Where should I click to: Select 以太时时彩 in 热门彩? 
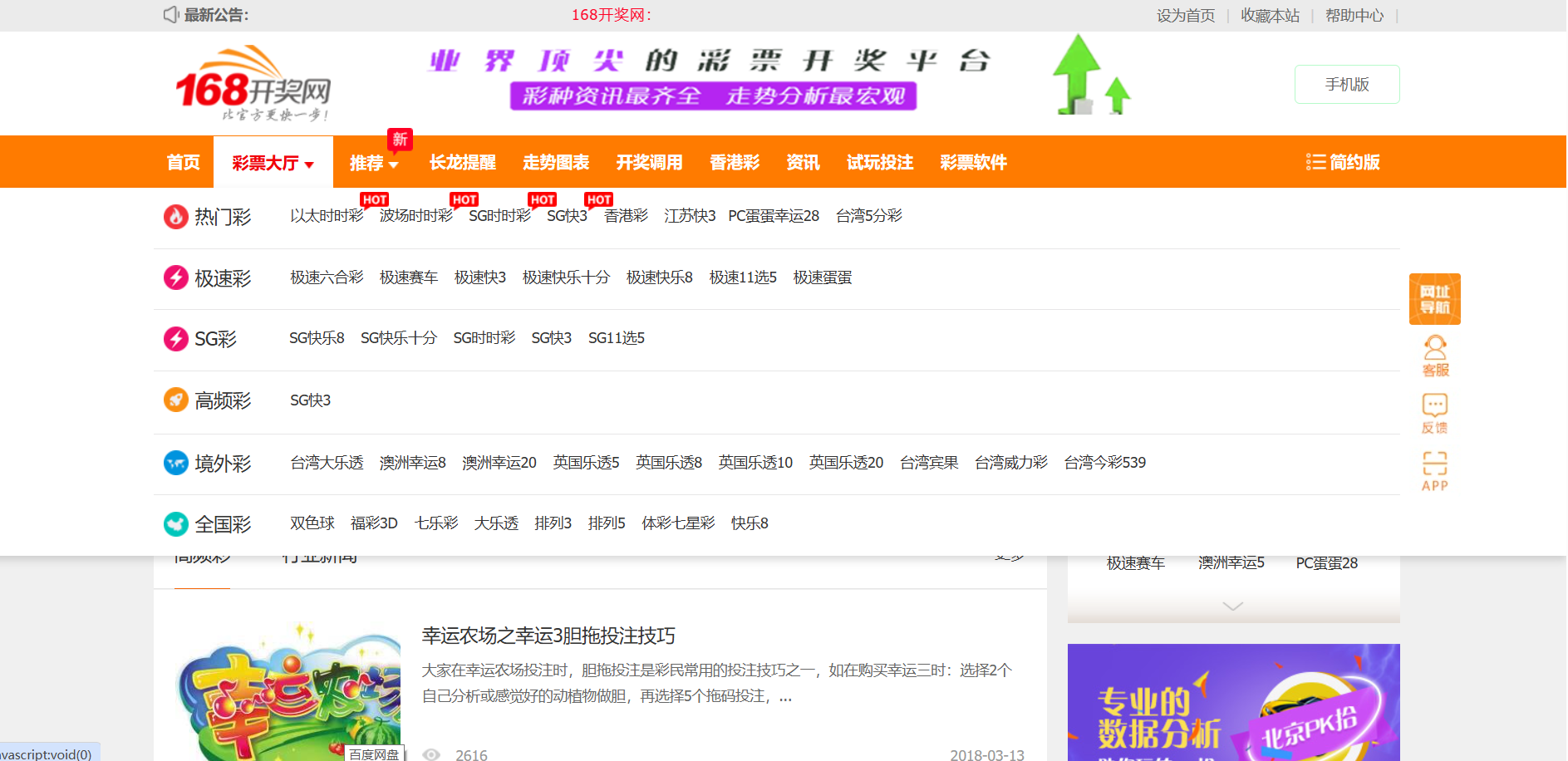[x=327, y=216]
